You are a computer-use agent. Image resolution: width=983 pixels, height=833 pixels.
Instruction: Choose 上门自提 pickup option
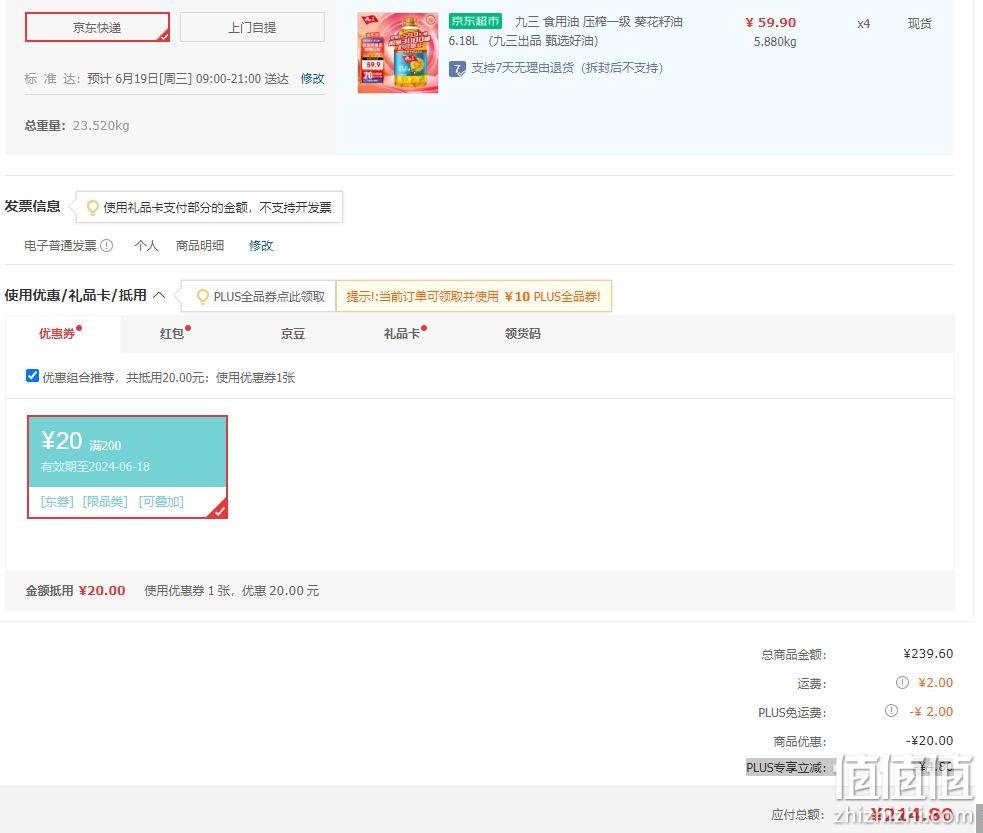[x=252, y=27]
